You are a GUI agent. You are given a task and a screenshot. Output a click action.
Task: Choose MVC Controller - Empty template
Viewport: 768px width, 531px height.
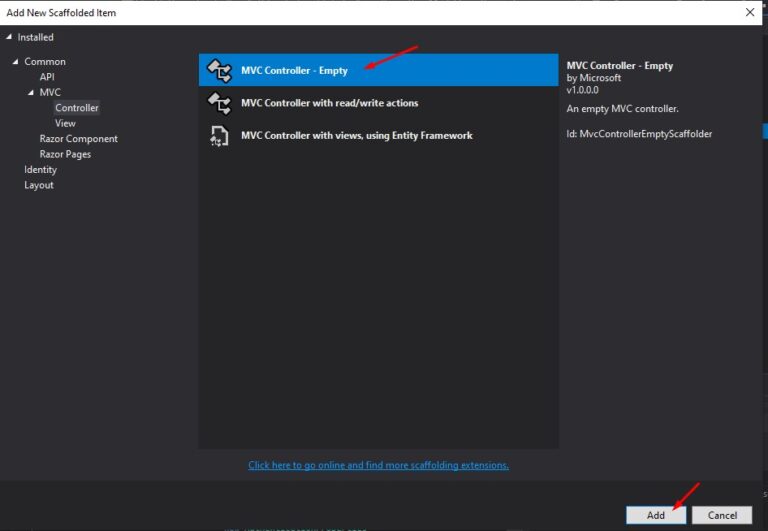(x=294, y=71)
